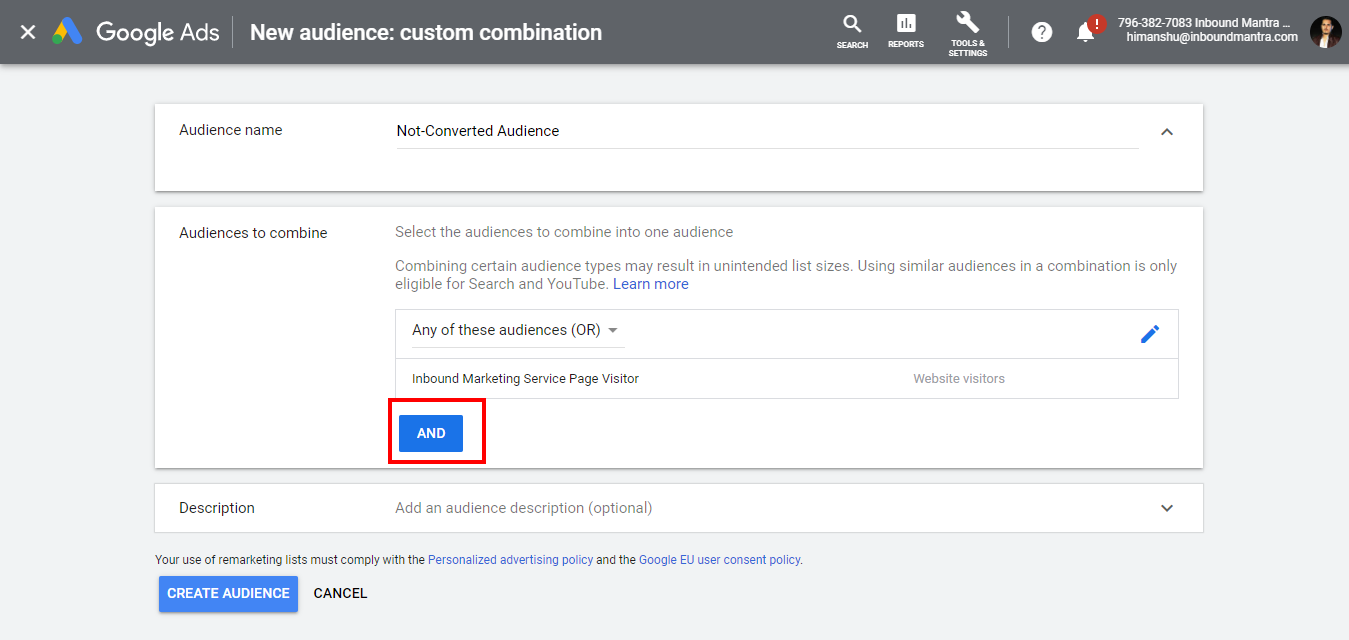
Task: Select Inbound Marketing Service Page Visitor row
Action: point(525,379)
